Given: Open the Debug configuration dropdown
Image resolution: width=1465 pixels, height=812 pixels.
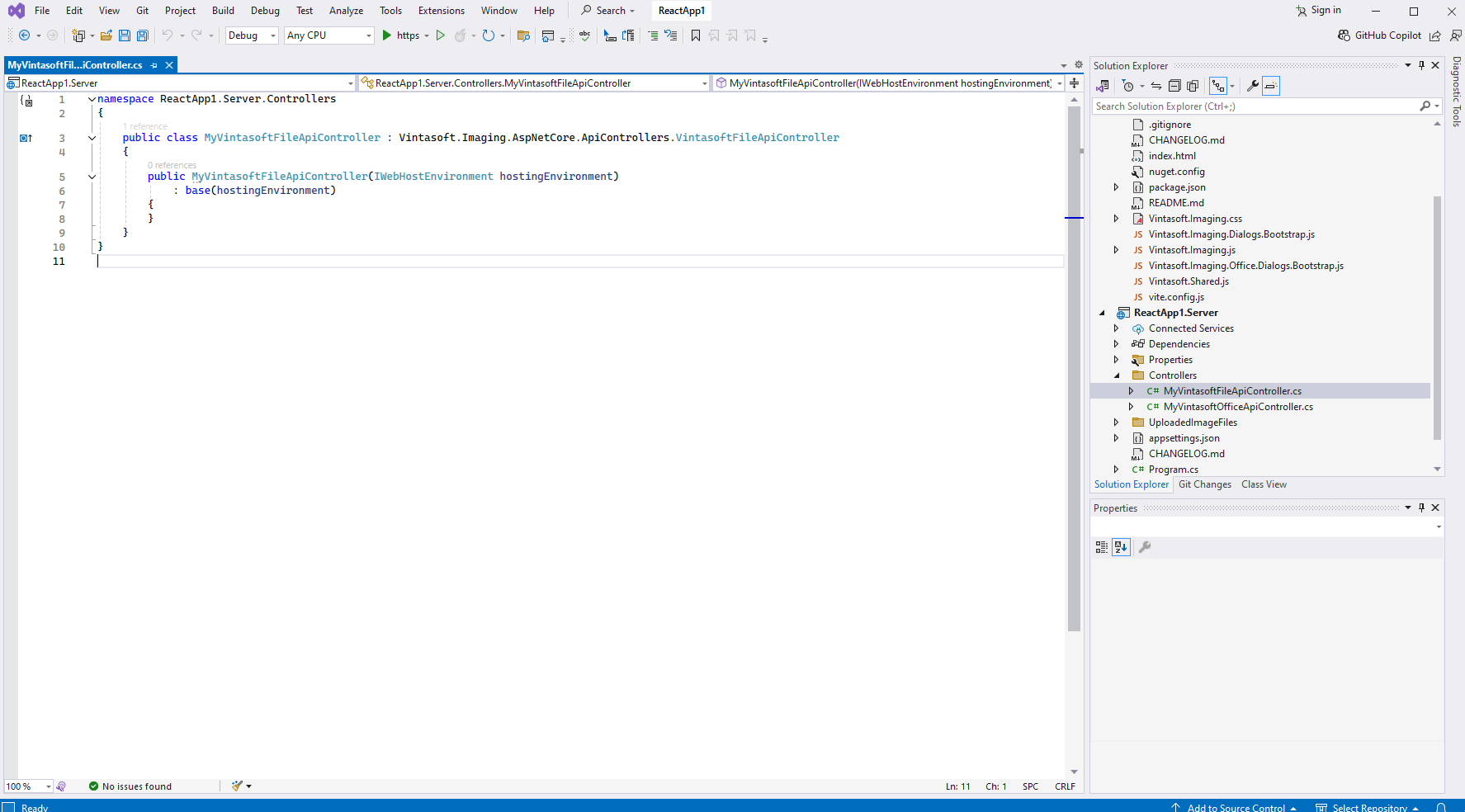Looking at the screenshot, I should point(252,35).
